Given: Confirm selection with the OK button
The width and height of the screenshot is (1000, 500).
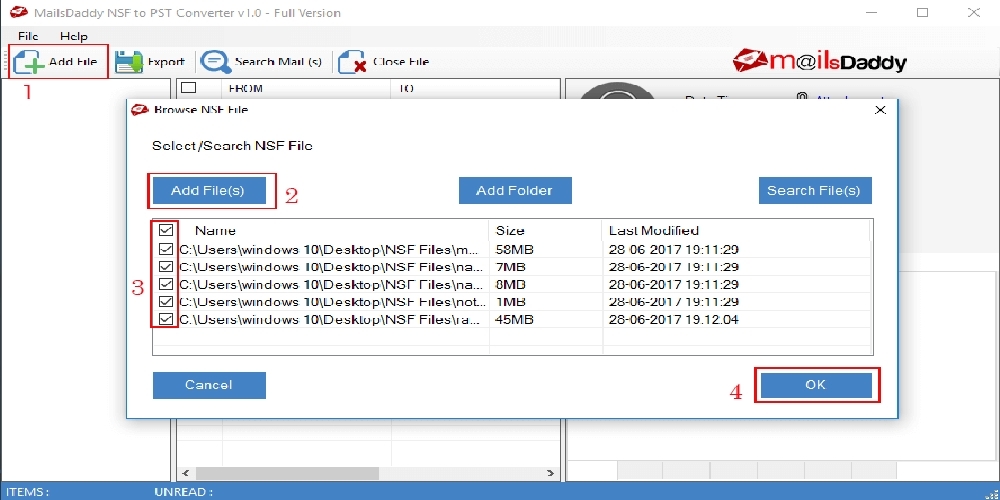Looking at the screenshot, I should pyautogui.click(x=816, y=385).
